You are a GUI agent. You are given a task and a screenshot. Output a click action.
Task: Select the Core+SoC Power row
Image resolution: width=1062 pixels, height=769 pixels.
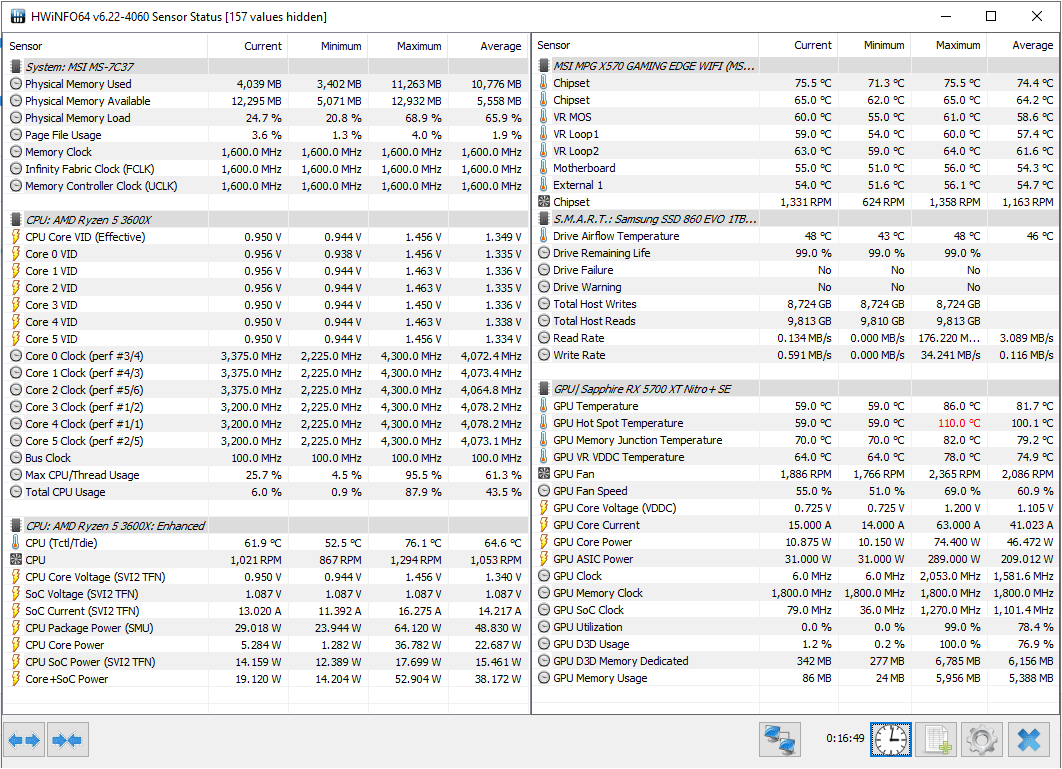266,679
